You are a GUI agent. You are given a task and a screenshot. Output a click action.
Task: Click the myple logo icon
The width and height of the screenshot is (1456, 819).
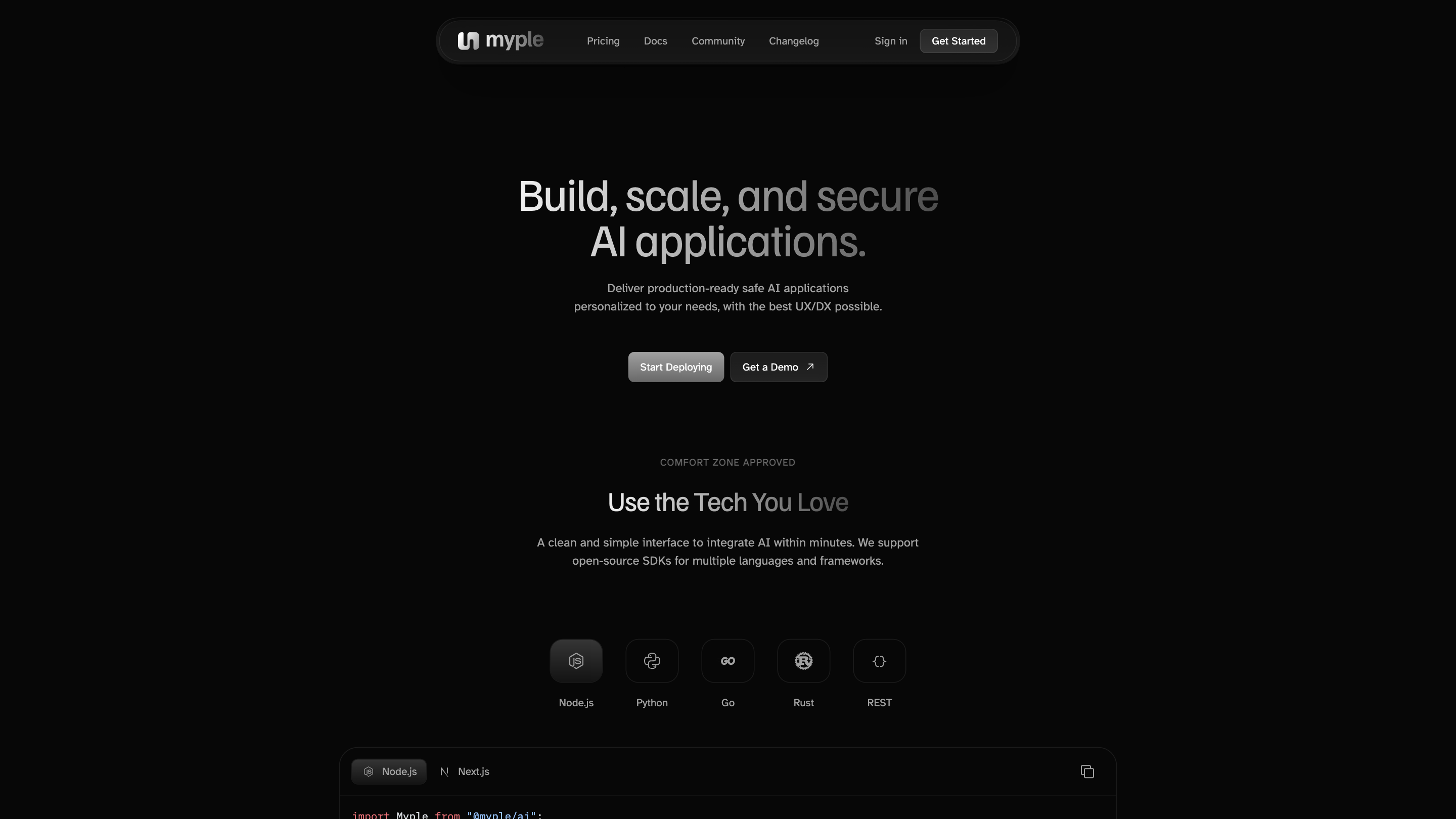(x=468, y=40)
